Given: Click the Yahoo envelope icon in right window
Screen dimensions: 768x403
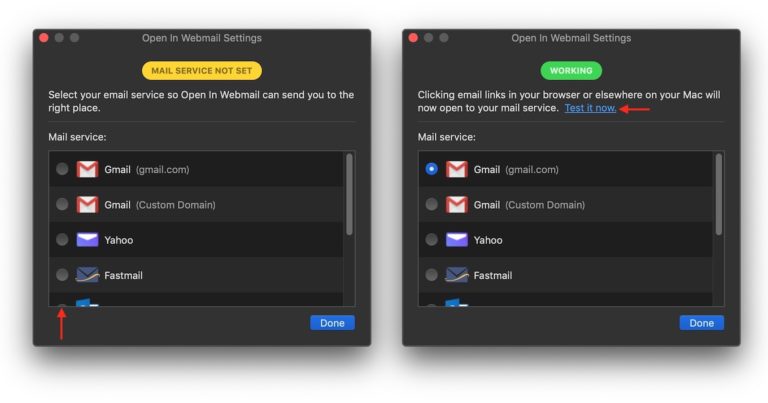Looking at the screenshot, I should point(457,240).
